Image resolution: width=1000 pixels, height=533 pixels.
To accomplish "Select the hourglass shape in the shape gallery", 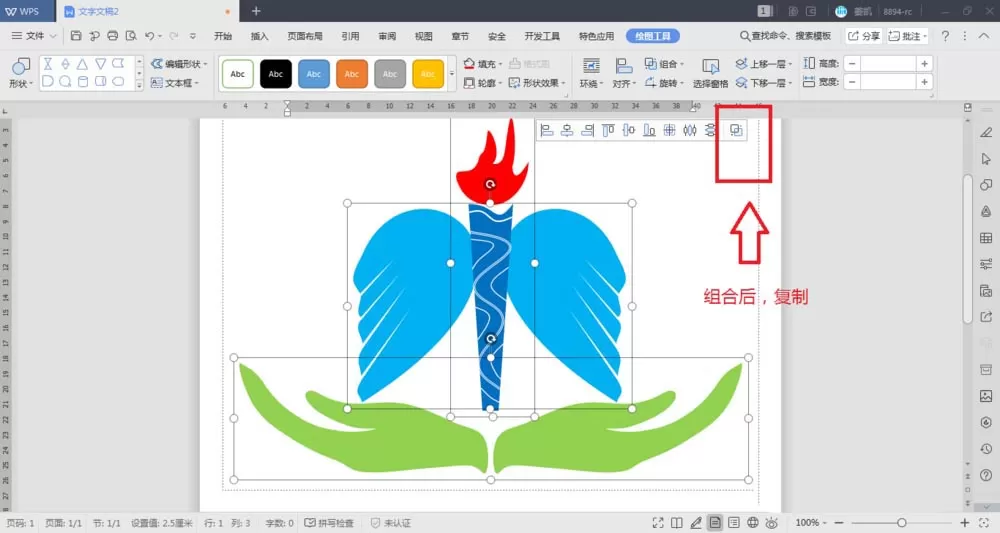I will point(48,64).
